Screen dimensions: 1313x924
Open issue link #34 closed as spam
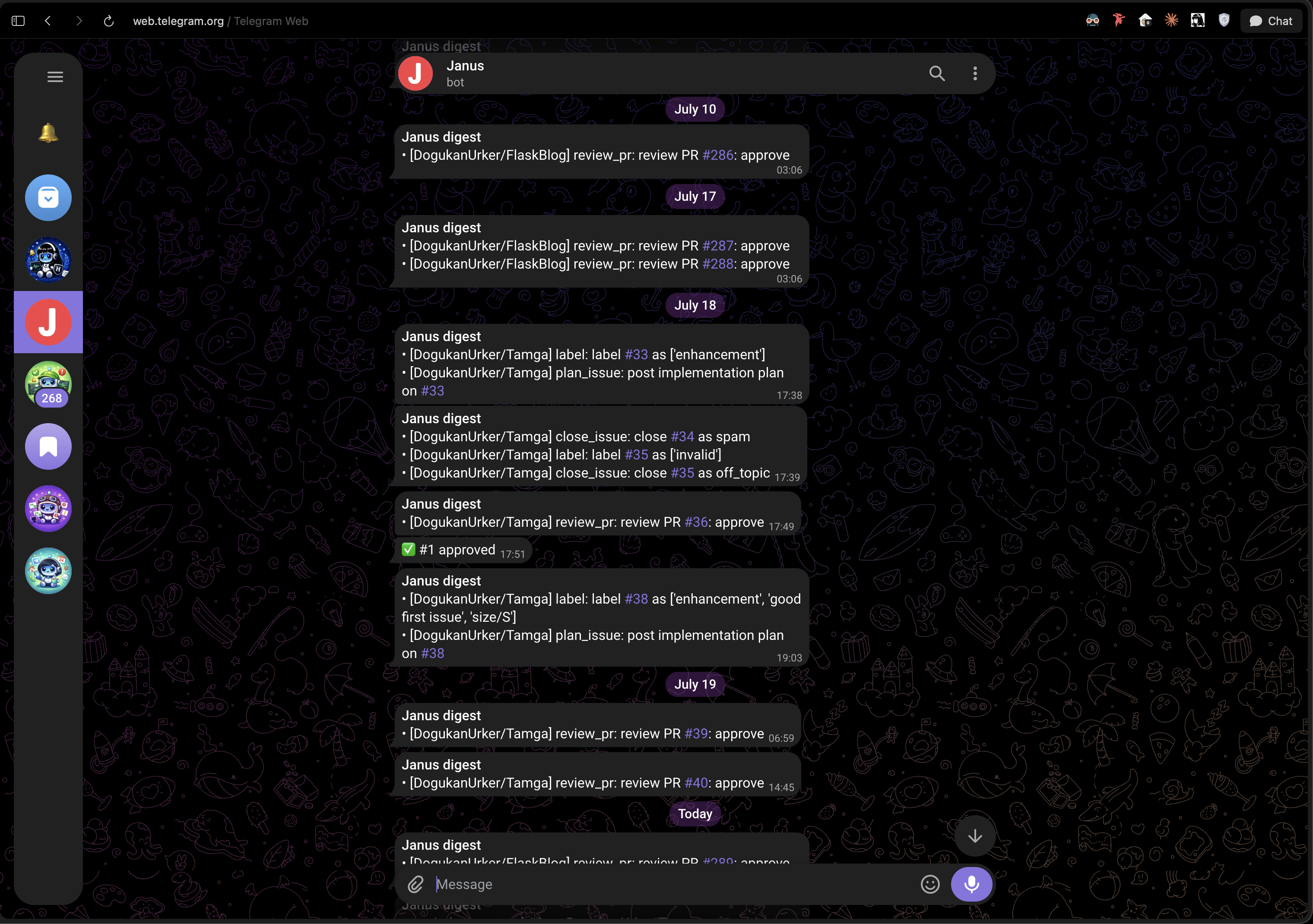pos(682,436)
